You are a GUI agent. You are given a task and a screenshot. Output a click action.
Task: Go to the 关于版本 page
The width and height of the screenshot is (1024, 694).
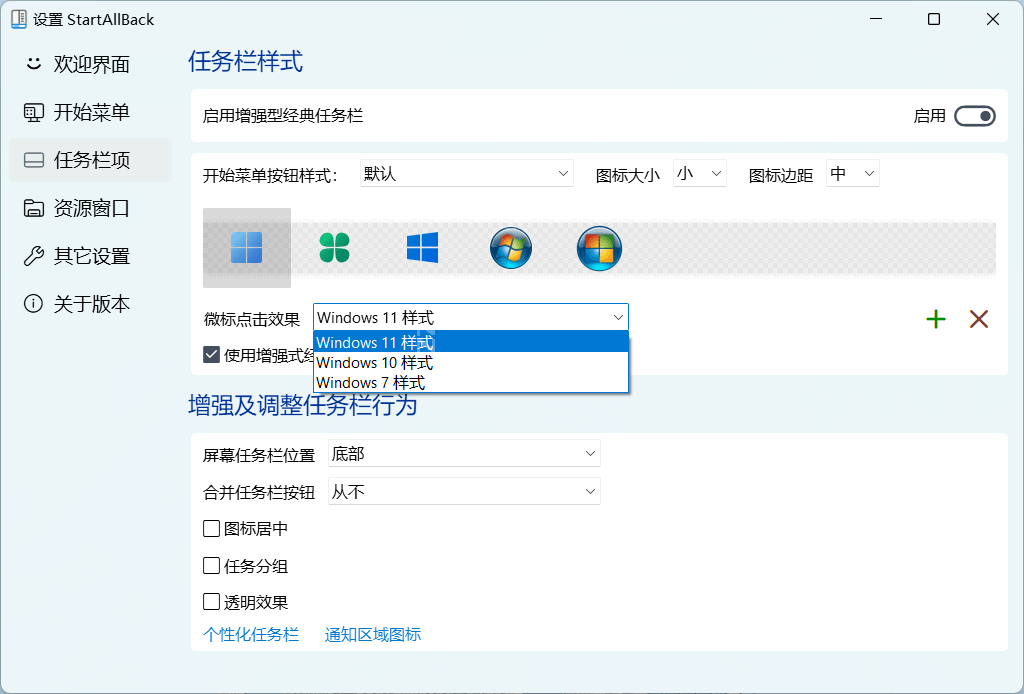coord(91,304)
